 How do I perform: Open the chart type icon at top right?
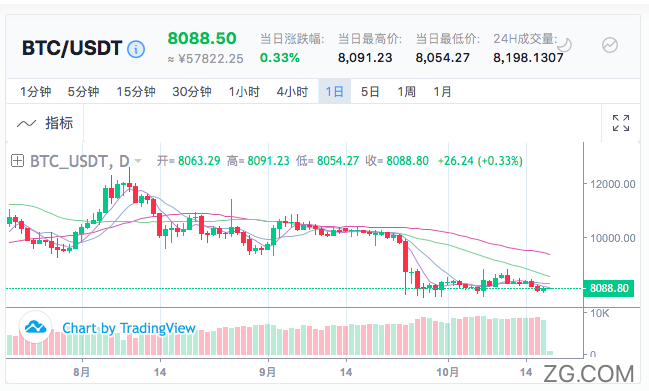click(610, 45)
